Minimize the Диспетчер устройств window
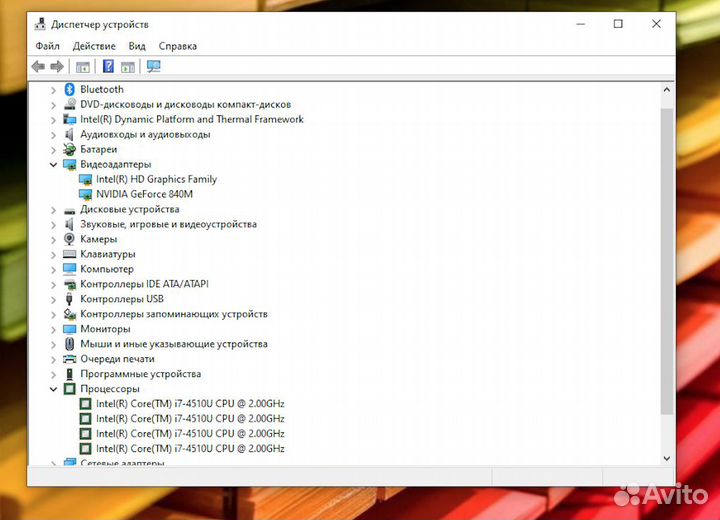The image size is (720, 520). 581,24
